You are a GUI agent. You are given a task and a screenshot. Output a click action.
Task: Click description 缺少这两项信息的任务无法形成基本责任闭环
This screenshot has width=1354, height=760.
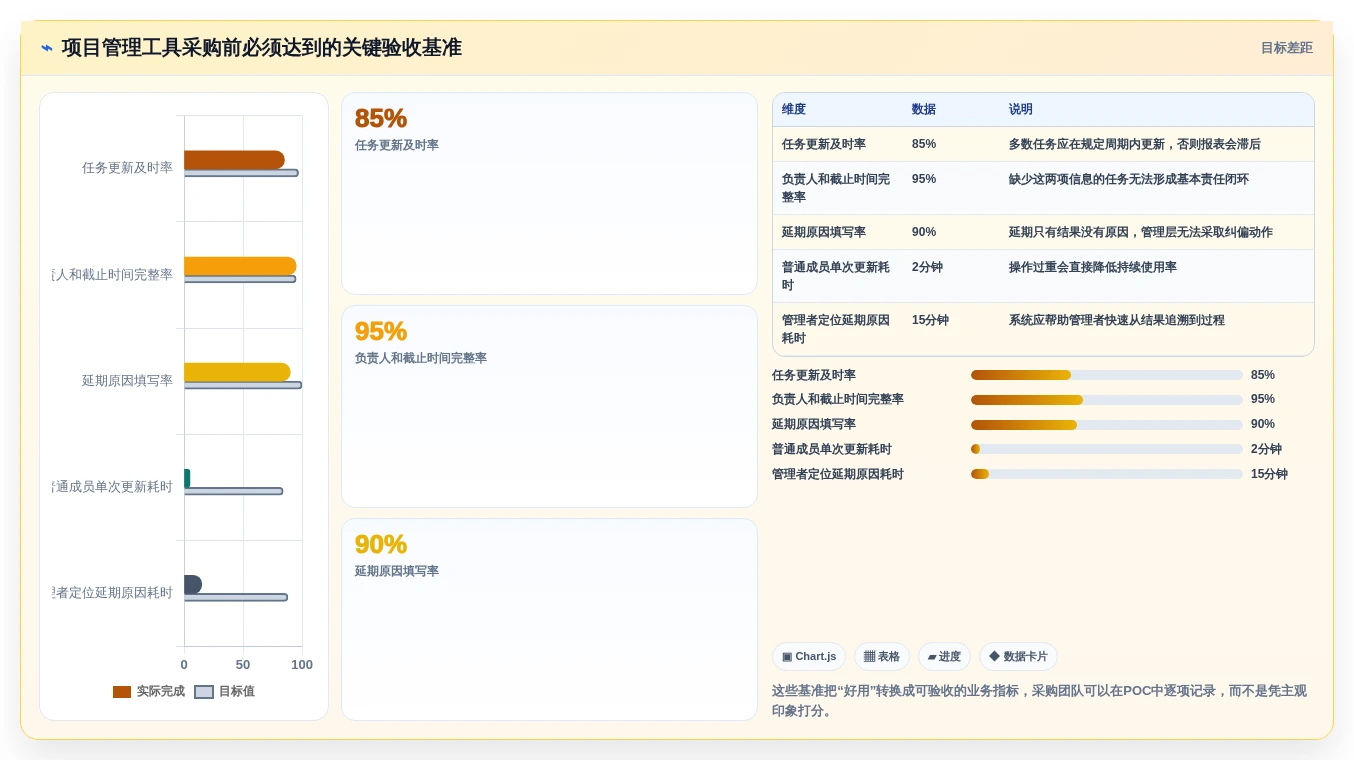(1129, 179)
